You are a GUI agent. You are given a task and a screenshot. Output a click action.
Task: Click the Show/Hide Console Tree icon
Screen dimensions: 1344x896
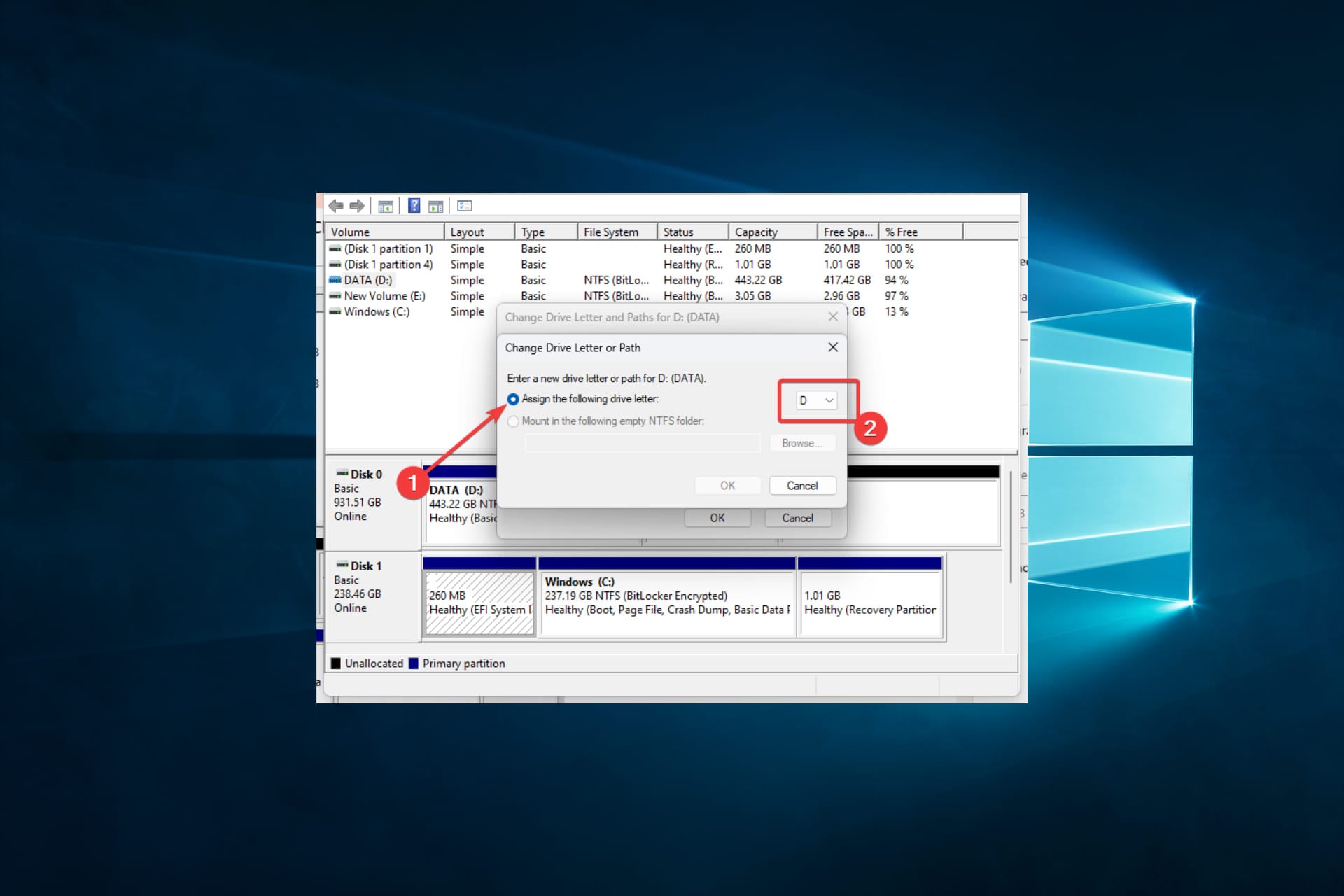pyautogui.click(x=385, y=206)
